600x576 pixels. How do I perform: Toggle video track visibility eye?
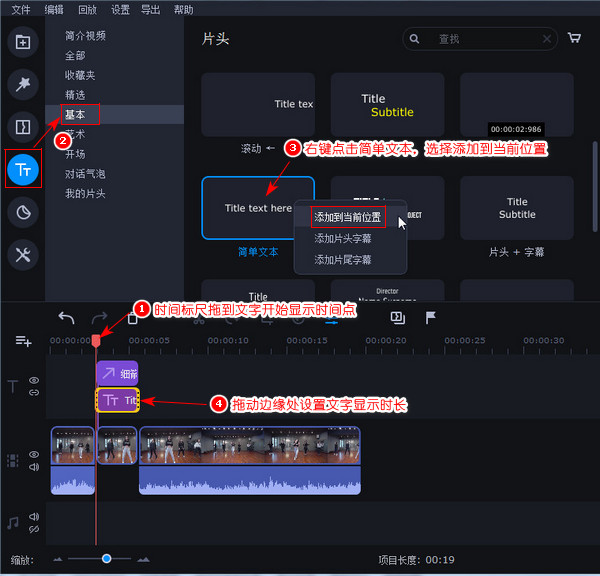(34, 454)
